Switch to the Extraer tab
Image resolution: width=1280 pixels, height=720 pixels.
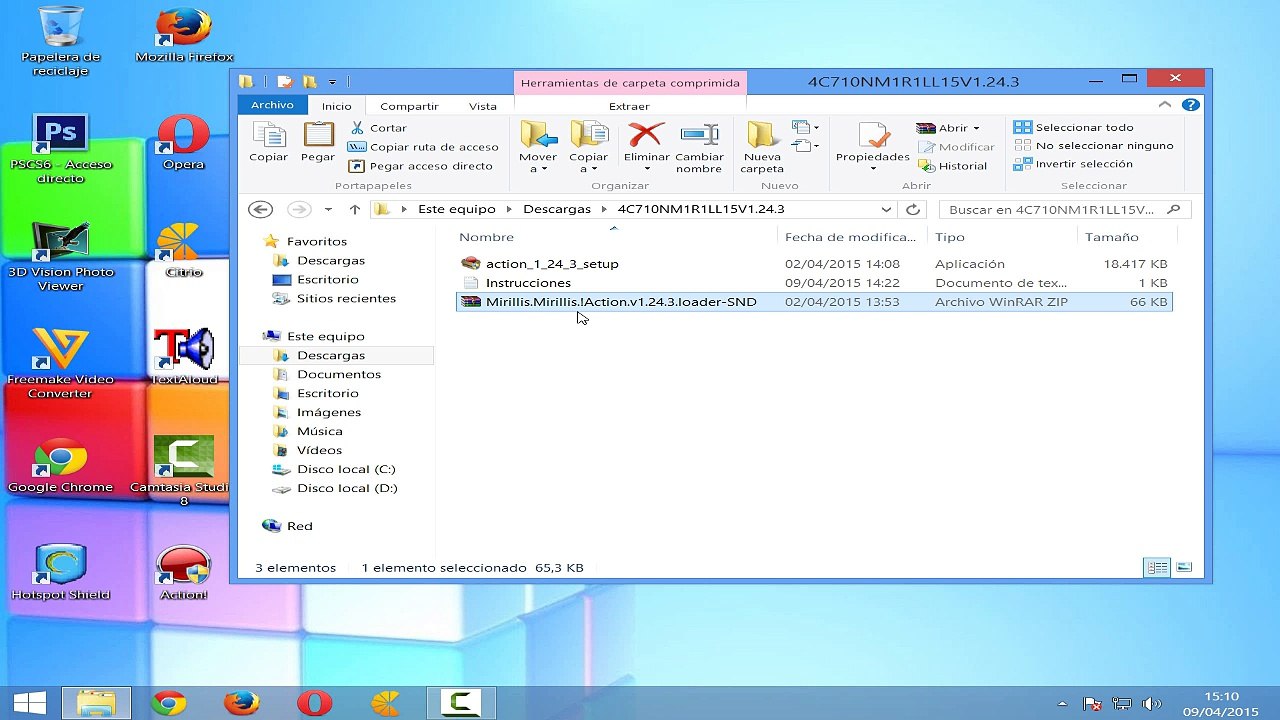(629, 106)
